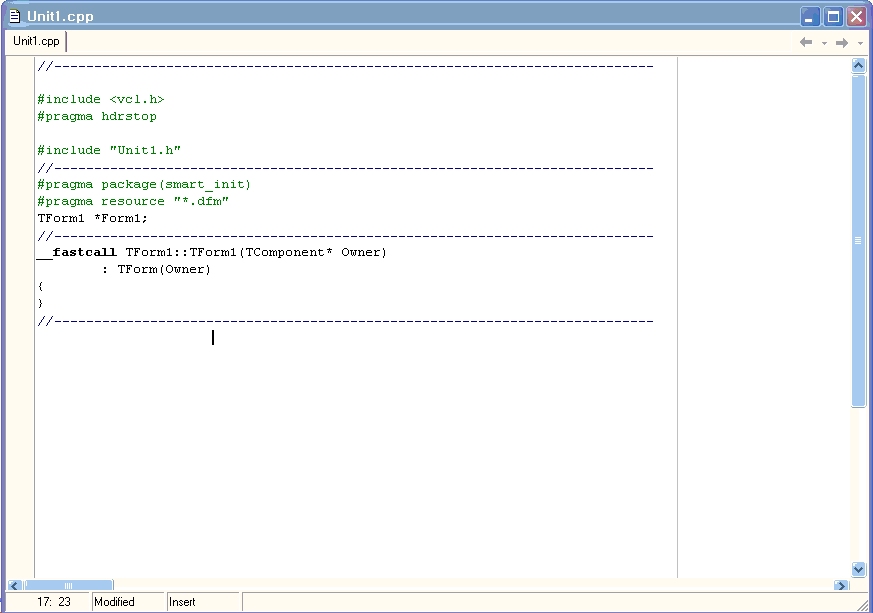Minimize the Unit1.cpp editor window
873x613 pixels.
click(x=810, y=16)
